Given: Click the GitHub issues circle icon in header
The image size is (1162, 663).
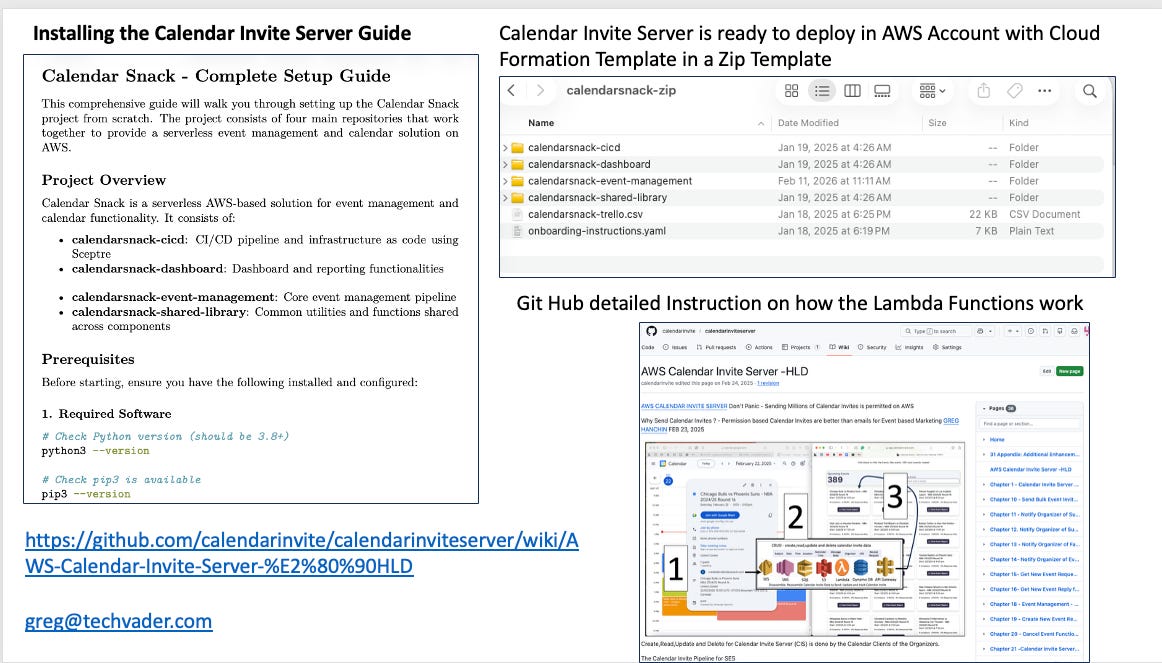Looking at the screenshot, I should pos(1031,331).
